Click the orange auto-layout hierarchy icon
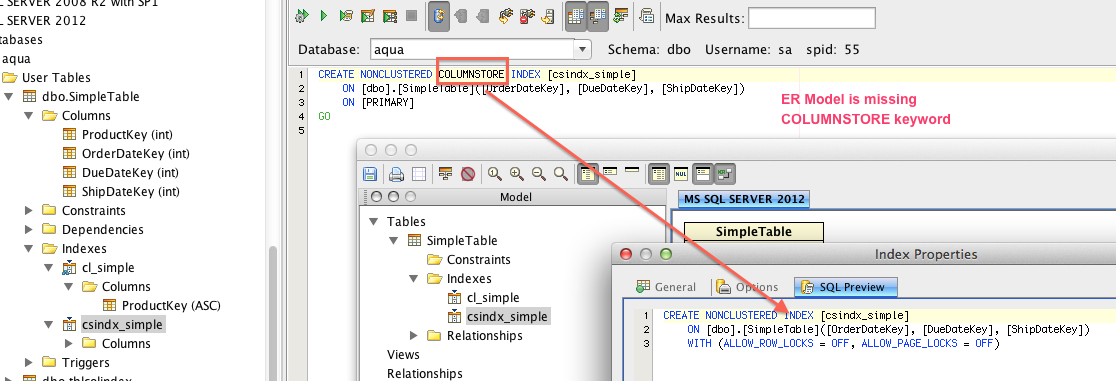This screenshot has width=1116, height=381. (446, 173)
